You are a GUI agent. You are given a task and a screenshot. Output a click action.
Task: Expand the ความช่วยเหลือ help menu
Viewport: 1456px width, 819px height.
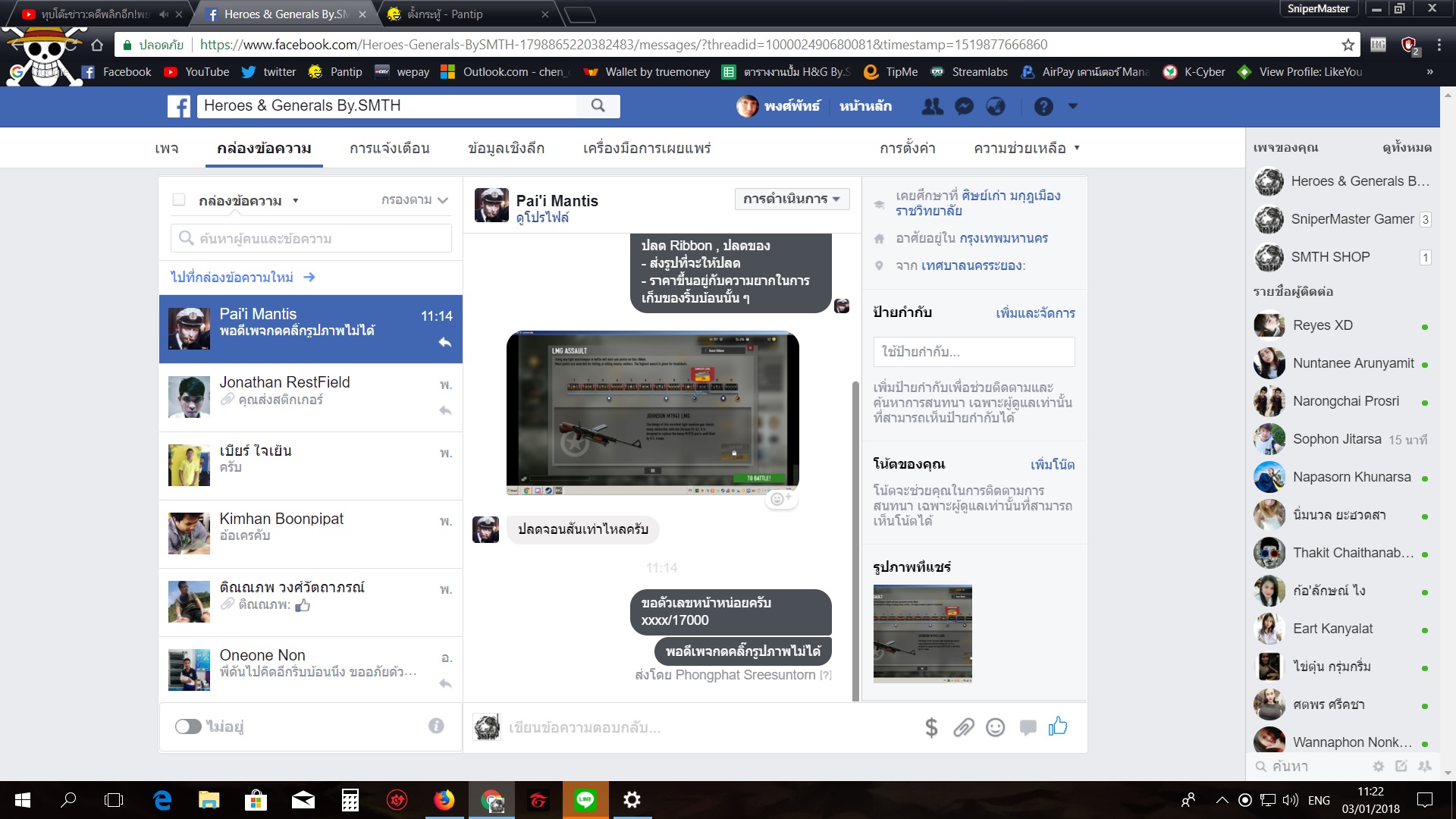pos(1026,148)
